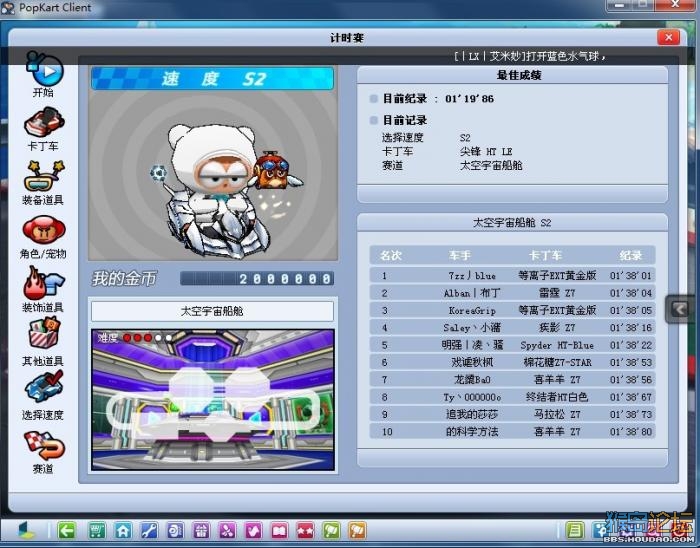
Task: Click the 尖锋 HT LE kart value
Action: 486,152
